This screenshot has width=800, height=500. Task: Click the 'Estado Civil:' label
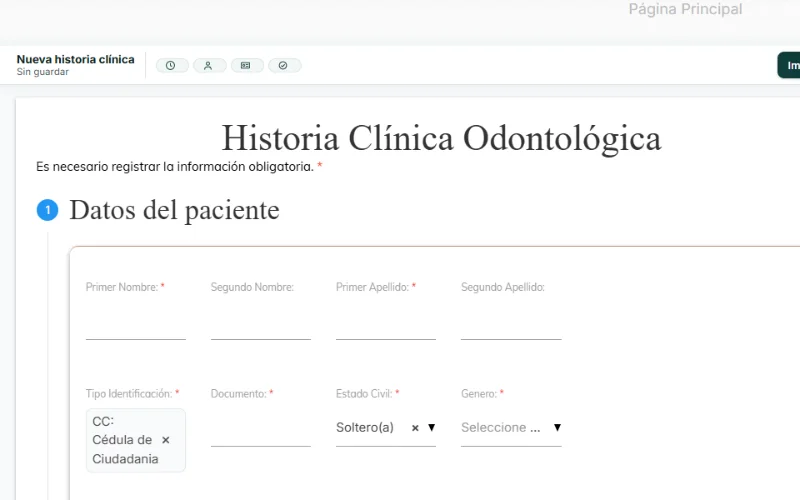coord(364,394)
